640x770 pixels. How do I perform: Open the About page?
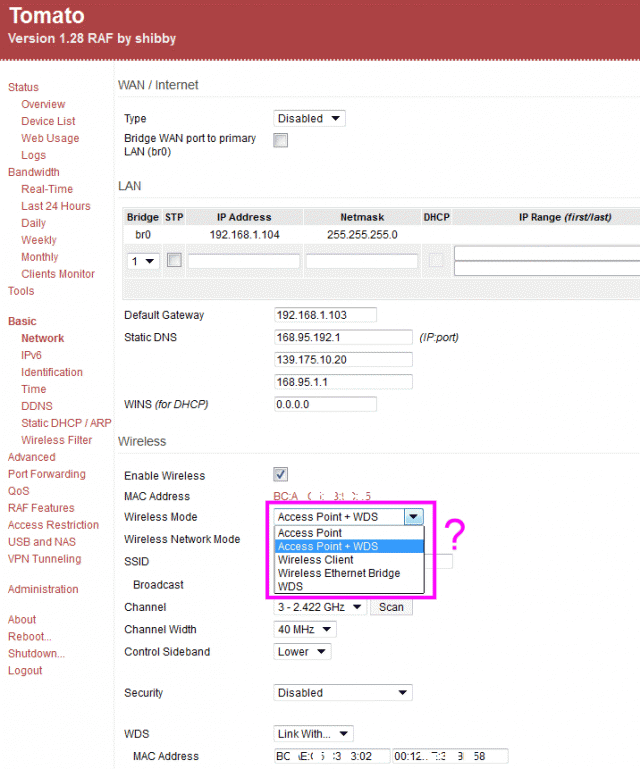pyautogui.click(x=22, y=620)
